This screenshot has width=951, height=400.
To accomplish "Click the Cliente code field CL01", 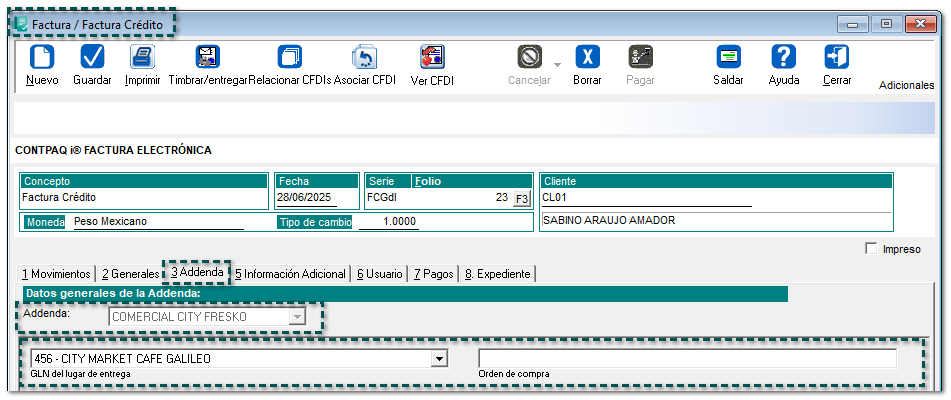I will click(x=647, y=198).
